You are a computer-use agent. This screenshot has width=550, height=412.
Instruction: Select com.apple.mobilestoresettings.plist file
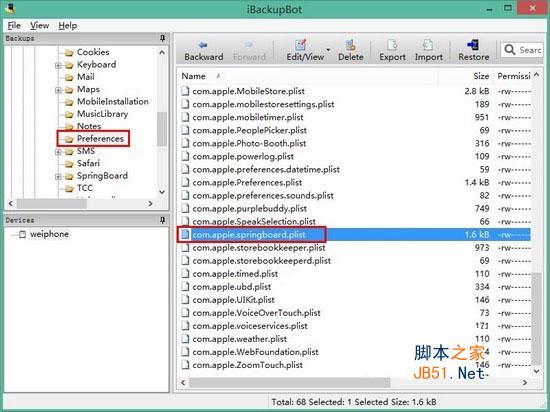pyautogui.click(x=263, y=104)
